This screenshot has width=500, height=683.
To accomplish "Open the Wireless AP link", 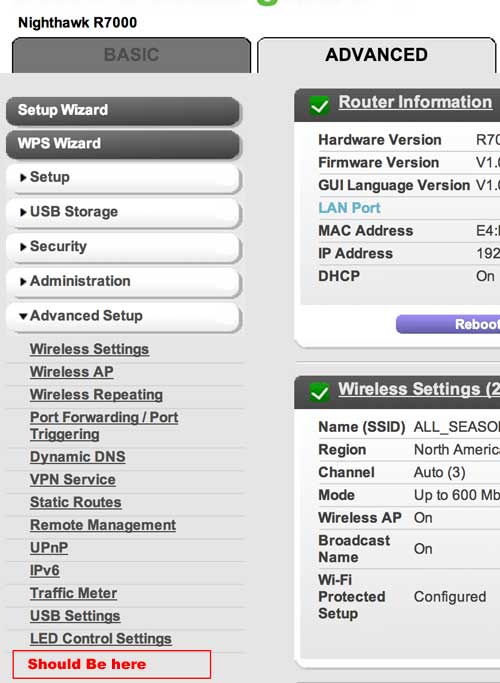I will (x=71, y=372).
